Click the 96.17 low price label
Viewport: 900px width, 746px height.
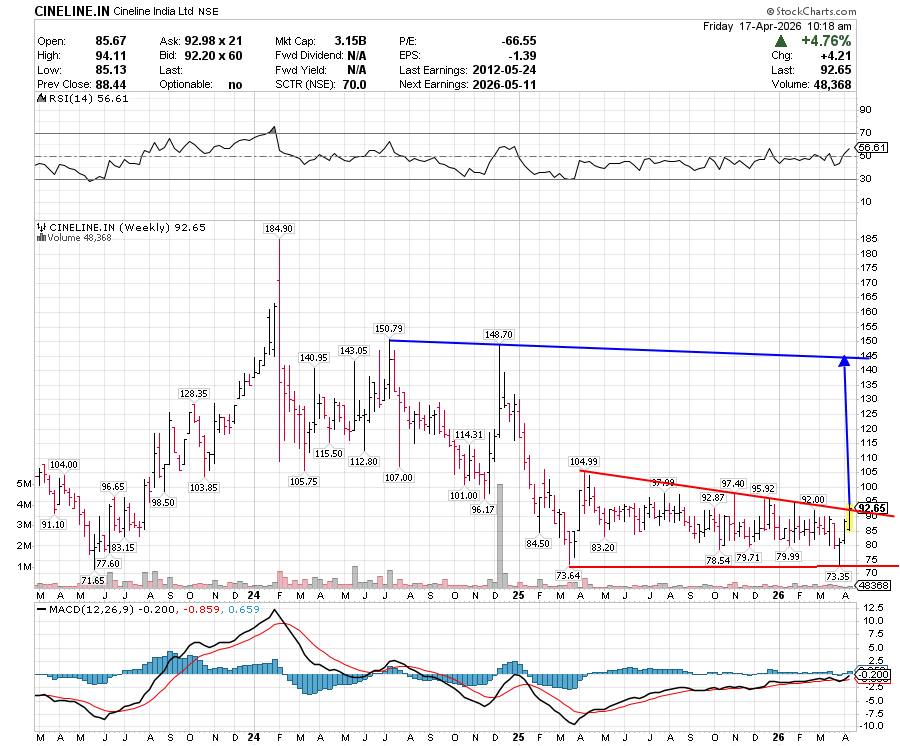pyautogui.click(x=483, y=509)
